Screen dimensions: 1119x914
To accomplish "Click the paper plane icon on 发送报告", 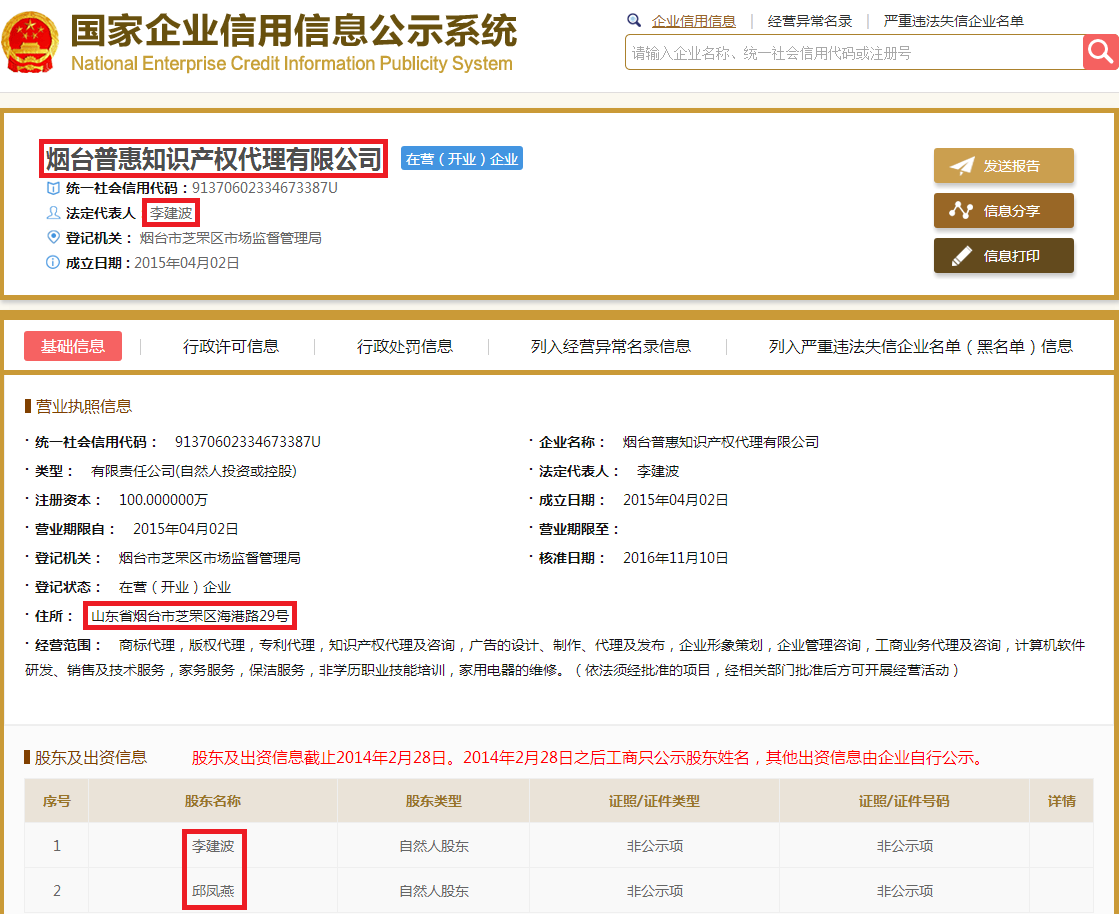I will tap(962, 166).
